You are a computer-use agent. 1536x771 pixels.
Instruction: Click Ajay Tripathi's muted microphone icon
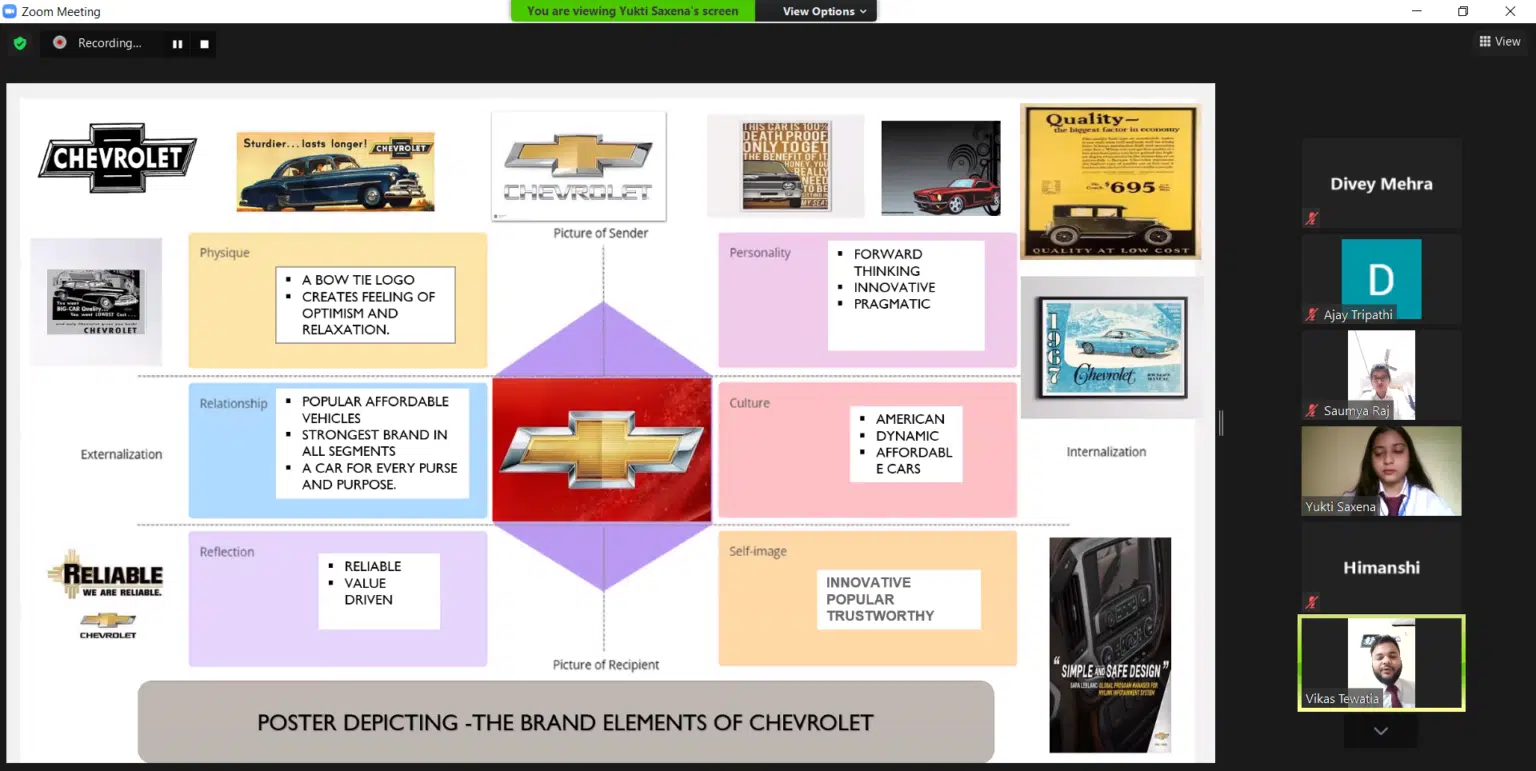pyautogui.click(x=1311, y=315)
